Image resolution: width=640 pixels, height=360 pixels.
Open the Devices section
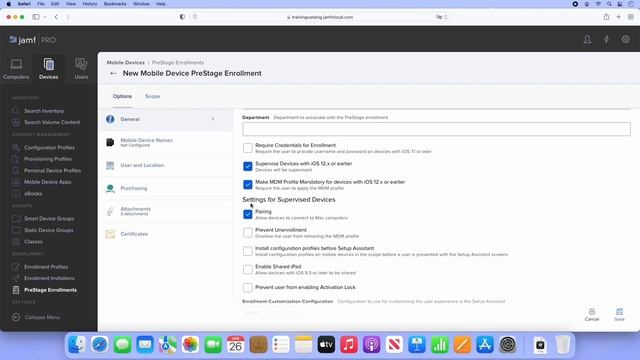pos(49,69)
